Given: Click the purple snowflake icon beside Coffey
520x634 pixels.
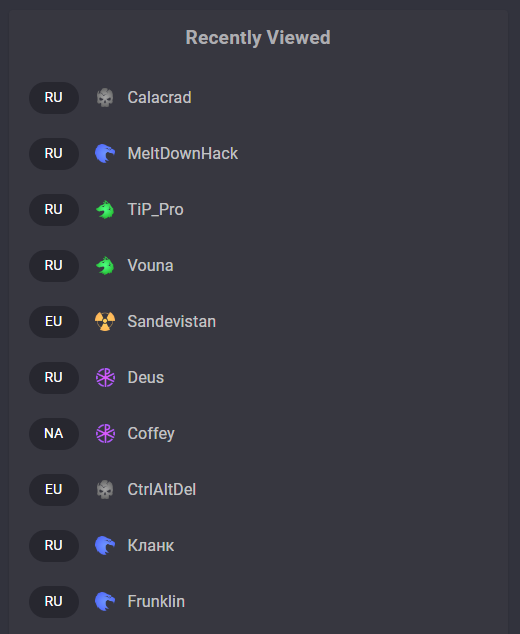Looking at the screenshot, I should (x=105, y=434).
